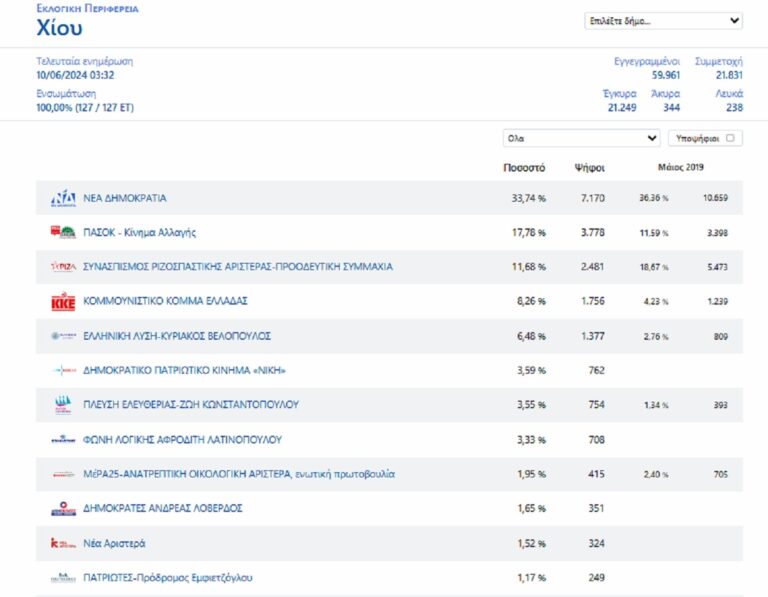Open the ΚΟΜΜΟΥΝΙΣΤΙΚΟ ΚΟΜΜΑ ΕΛΛΑΔΑΣ link

tap(165, 301)
